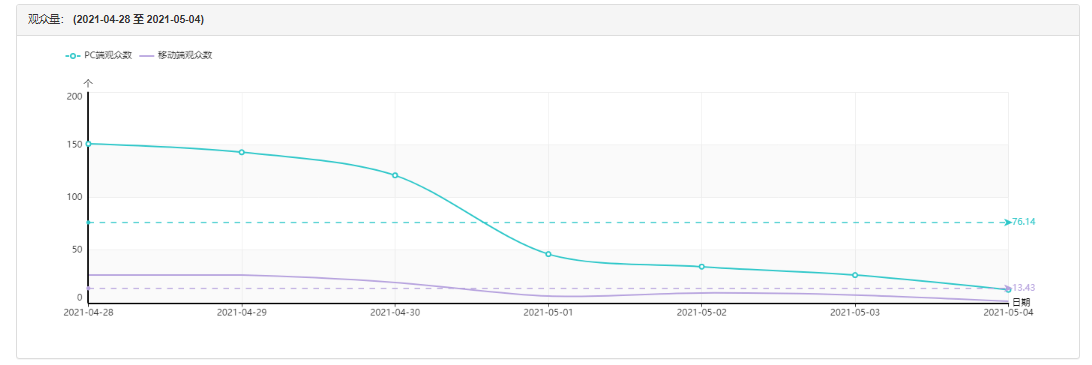Click the 2021-05-01 x-axis label
This screenshot has height=365, width=1092.
(x=548, y=313)
